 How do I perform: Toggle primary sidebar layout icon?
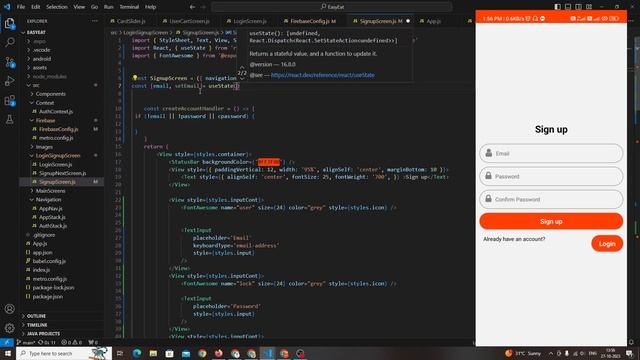(558, 7)
